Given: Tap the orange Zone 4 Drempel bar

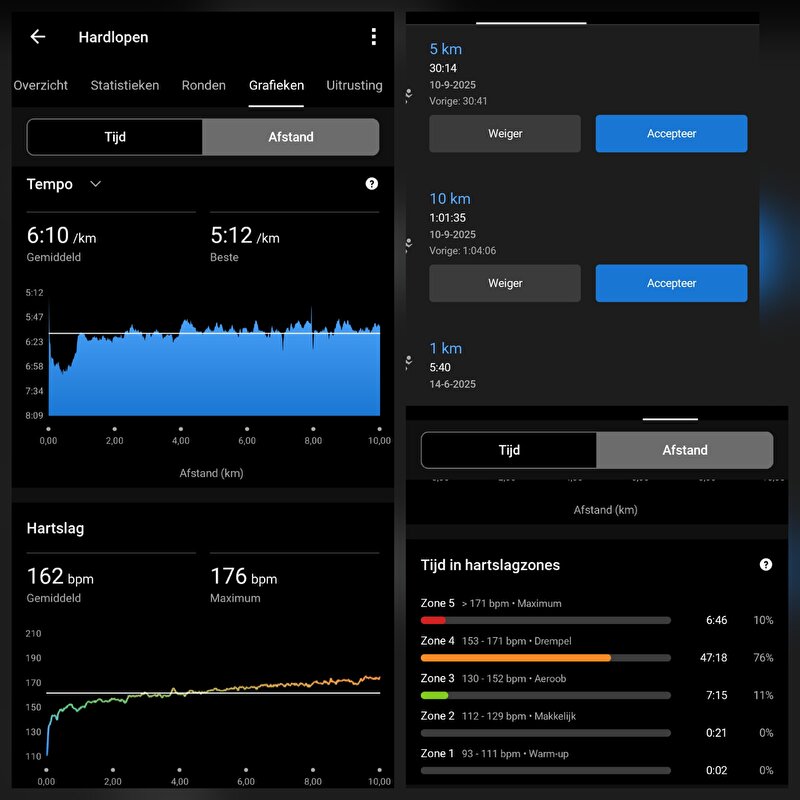Looking at the screenshot, I should pos(516,658).
